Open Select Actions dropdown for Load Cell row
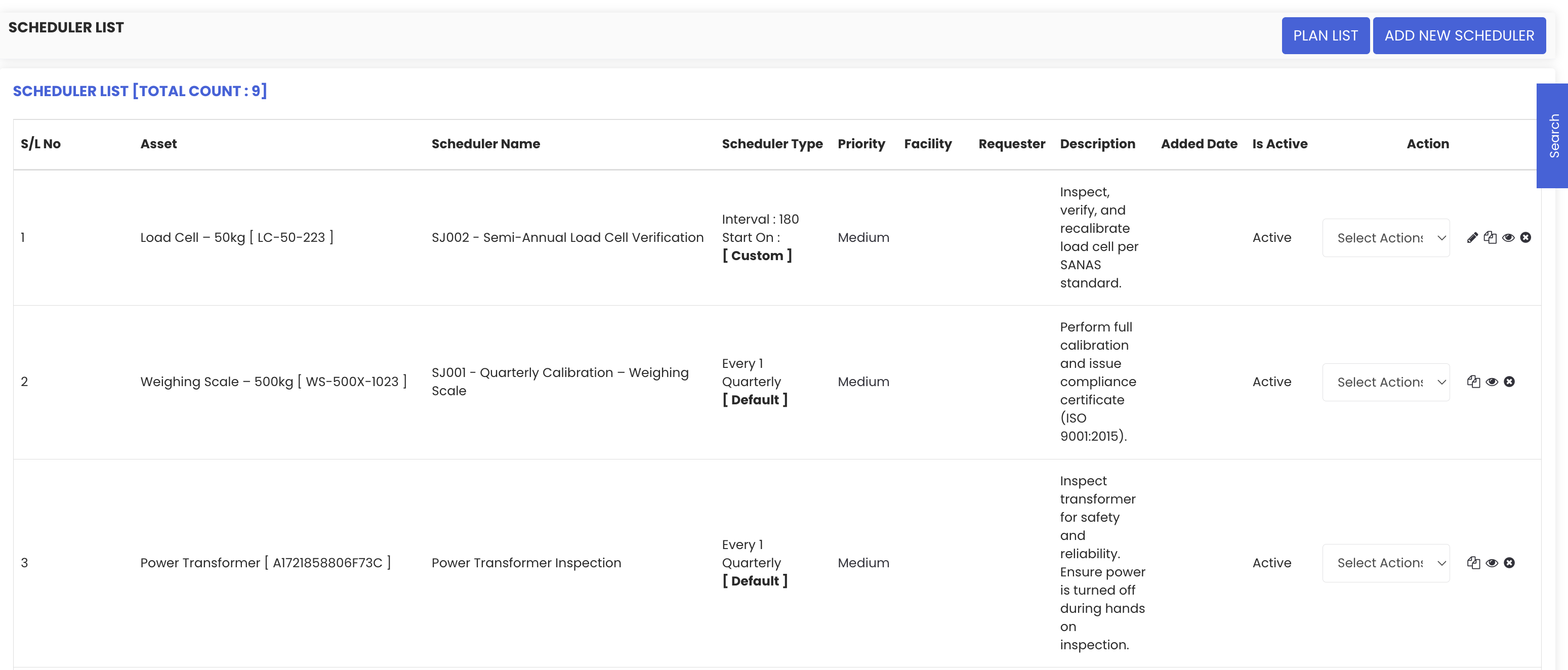1568x670 pixels. click(1385, 238)
